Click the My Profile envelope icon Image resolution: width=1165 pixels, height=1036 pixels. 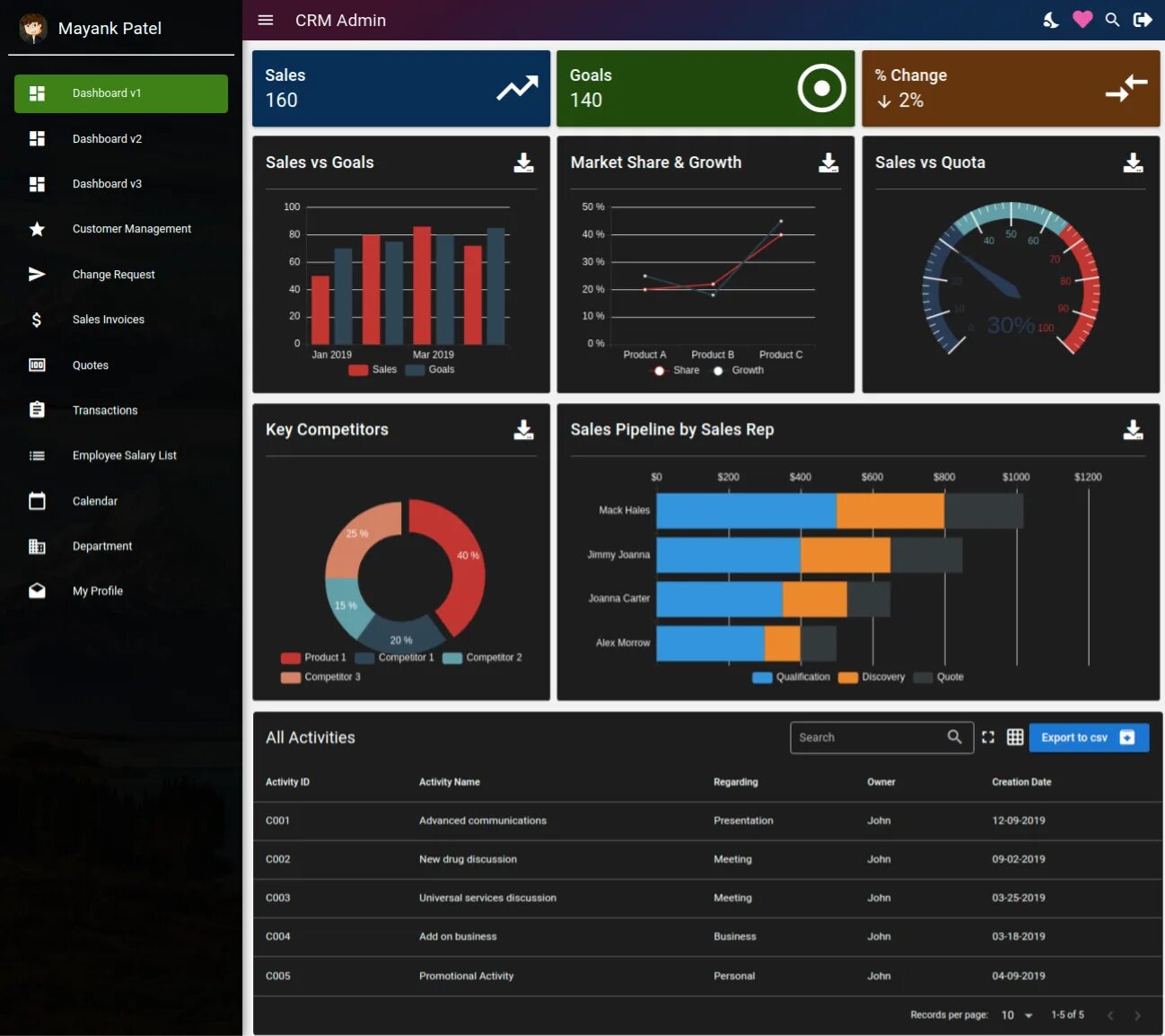pos(37,591)
